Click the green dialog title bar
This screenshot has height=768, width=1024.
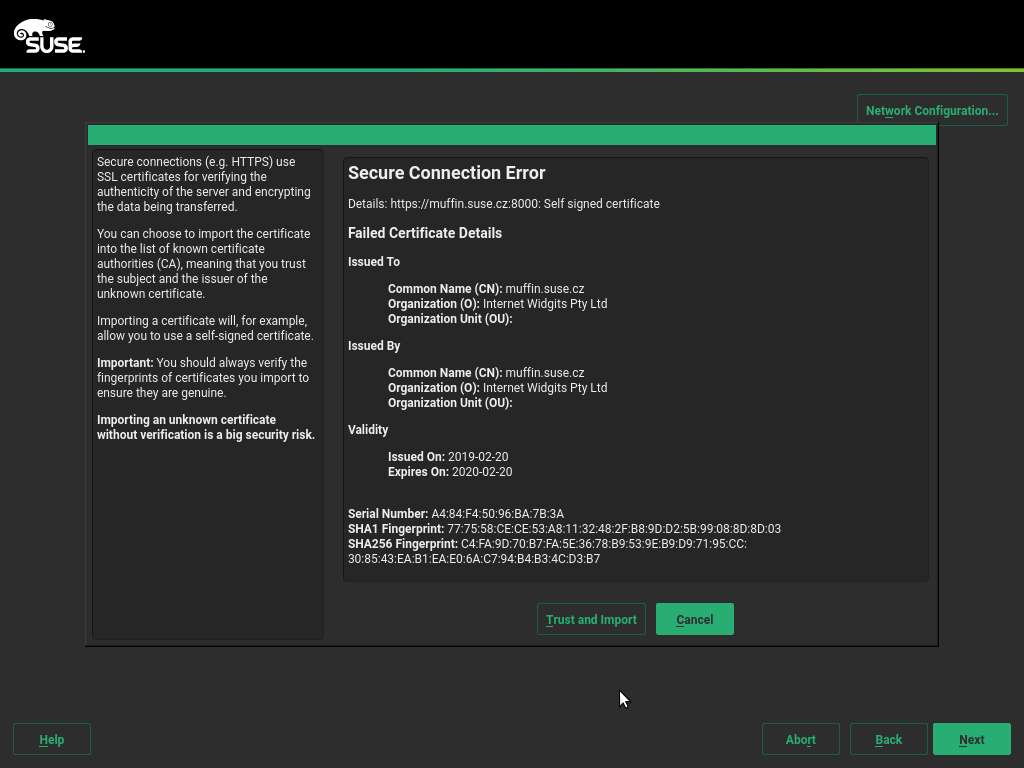511,135
